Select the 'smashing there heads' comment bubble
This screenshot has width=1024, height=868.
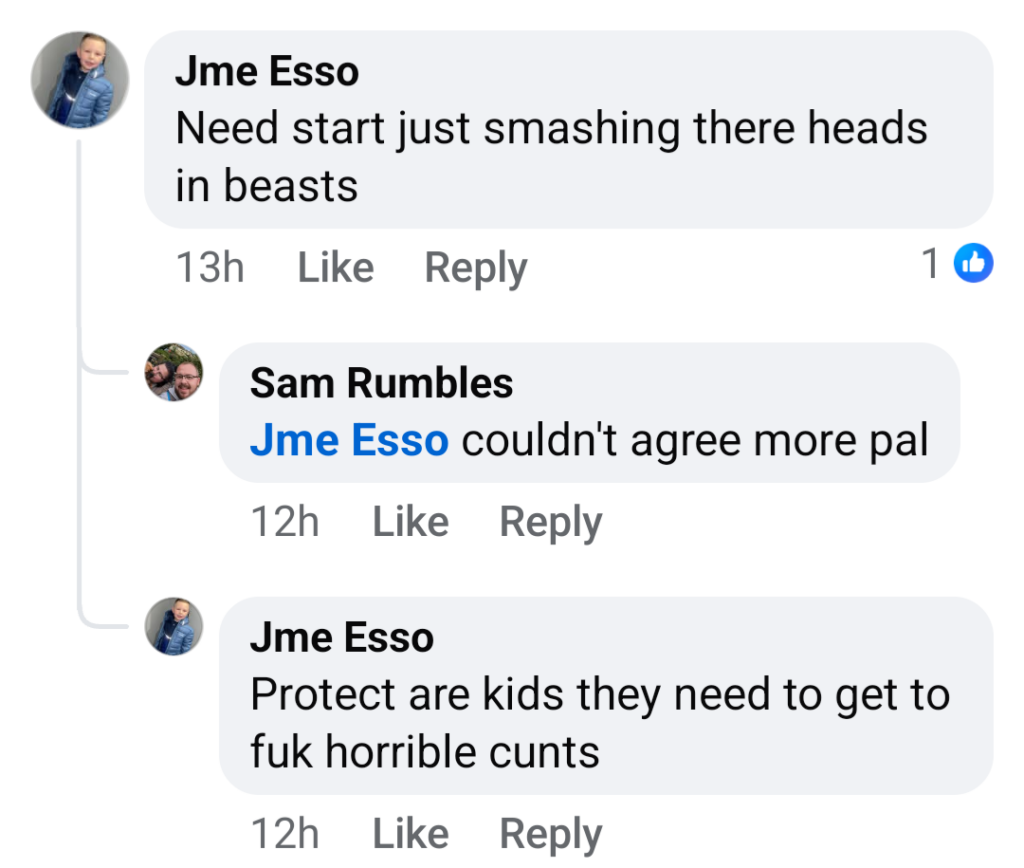pos(569,129)
